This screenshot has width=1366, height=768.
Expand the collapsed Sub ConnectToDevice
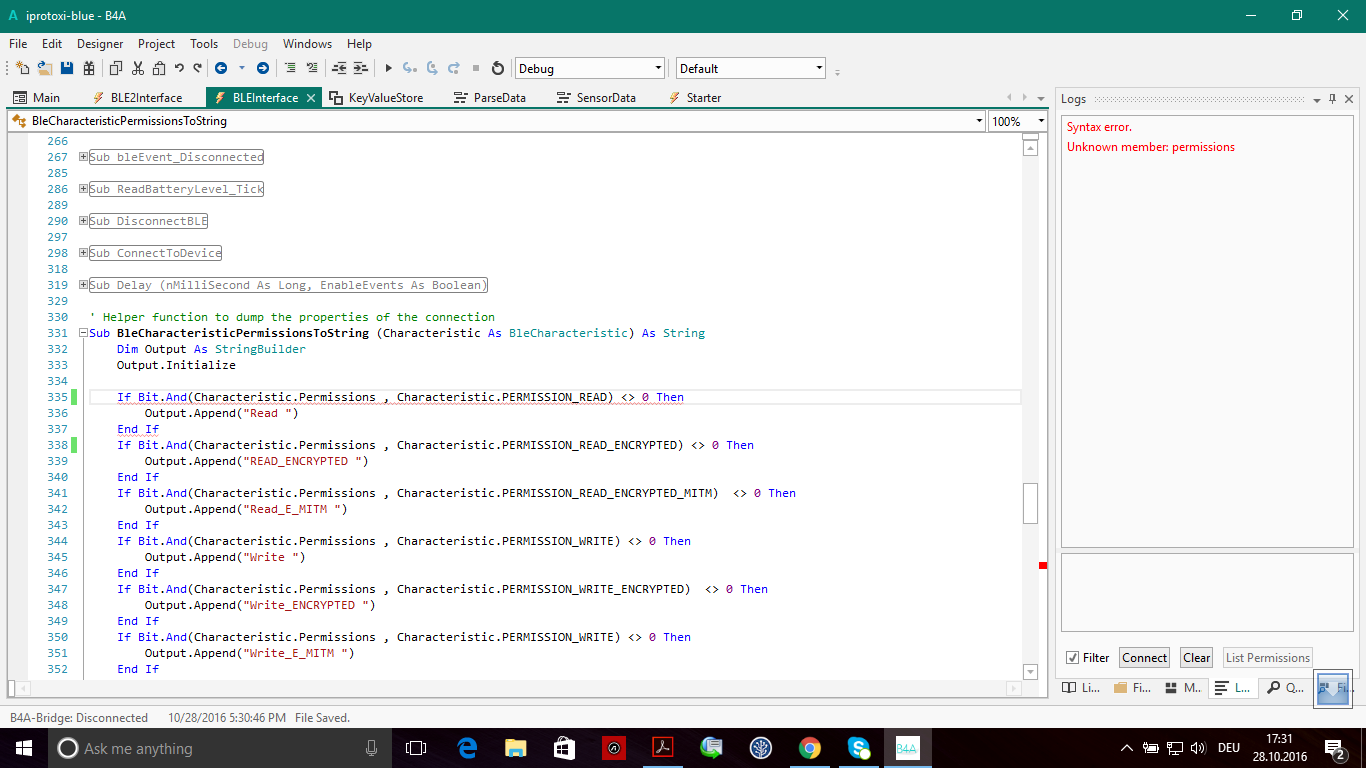tap(83, 253)
